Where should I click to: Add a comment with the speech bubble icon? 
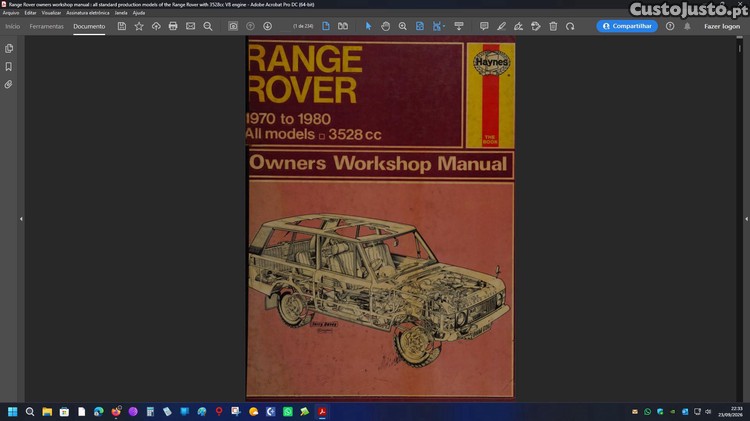coord(484,26)
